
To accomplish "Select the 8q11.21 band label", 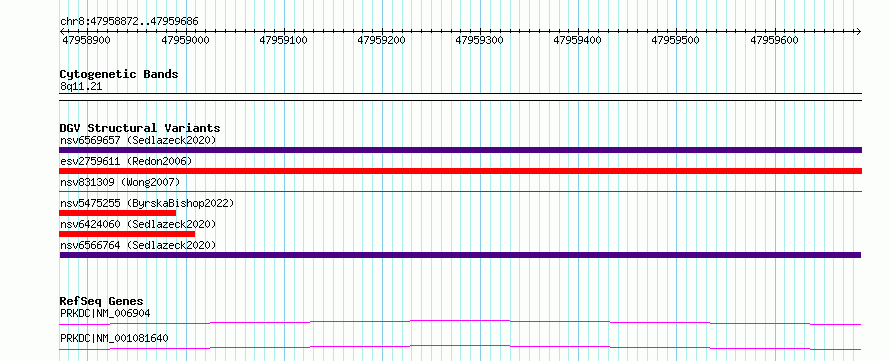I will (81, 87).
